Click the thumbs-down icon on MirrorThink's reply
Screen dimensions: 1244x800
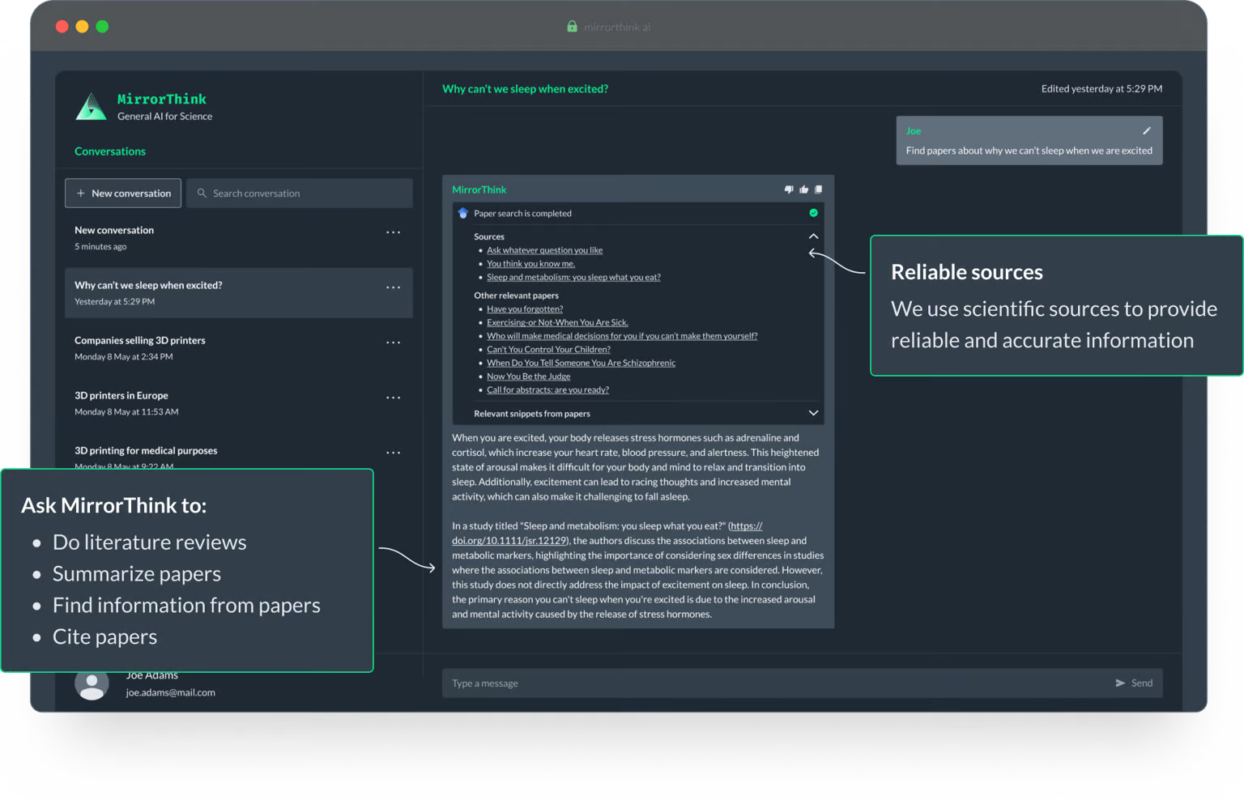click(x=789, y=189)
